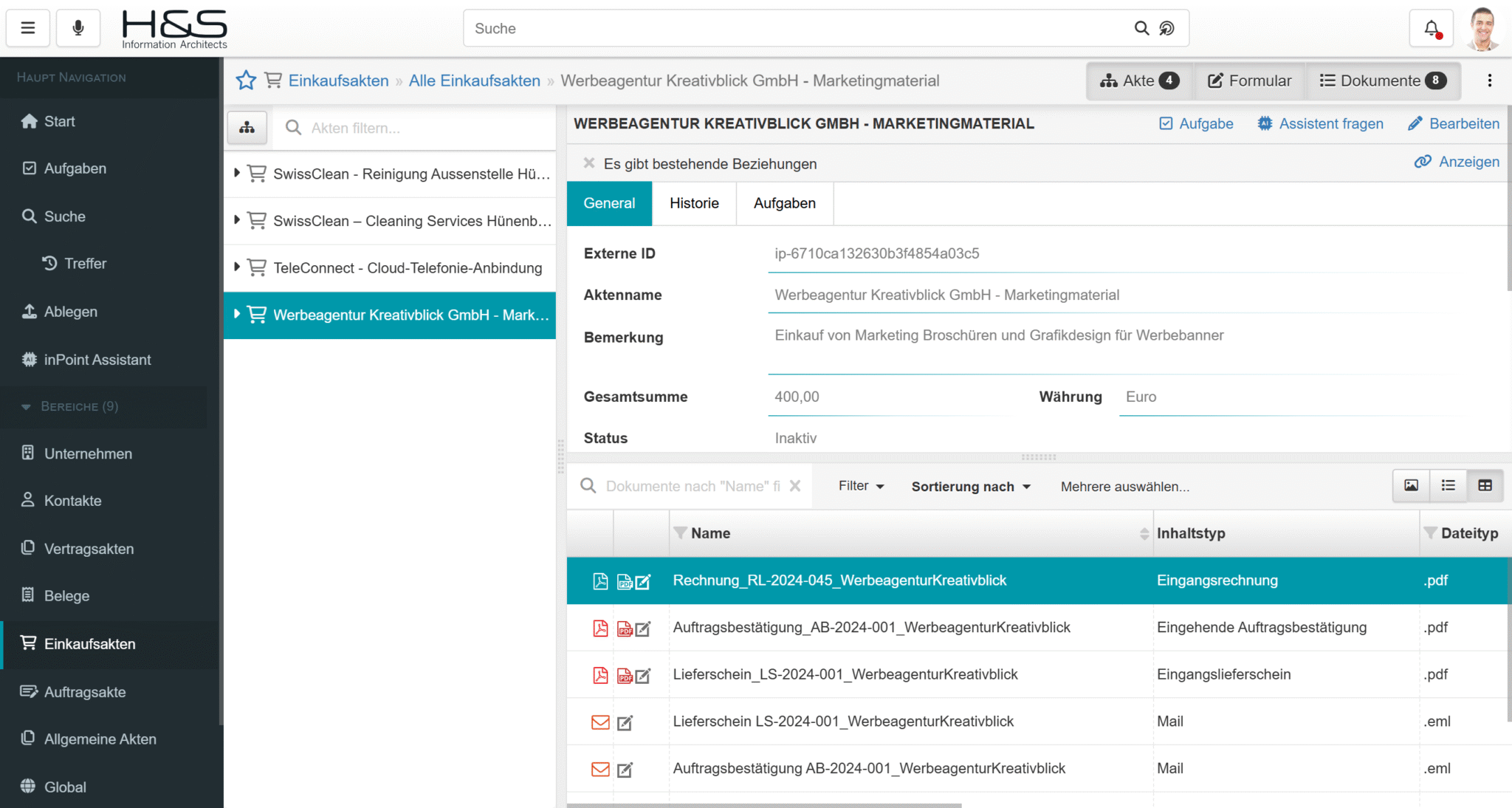Viewport: 1512px width, 808px height.
Task: Open the notification bell
Action: [x=1432, y=28]
